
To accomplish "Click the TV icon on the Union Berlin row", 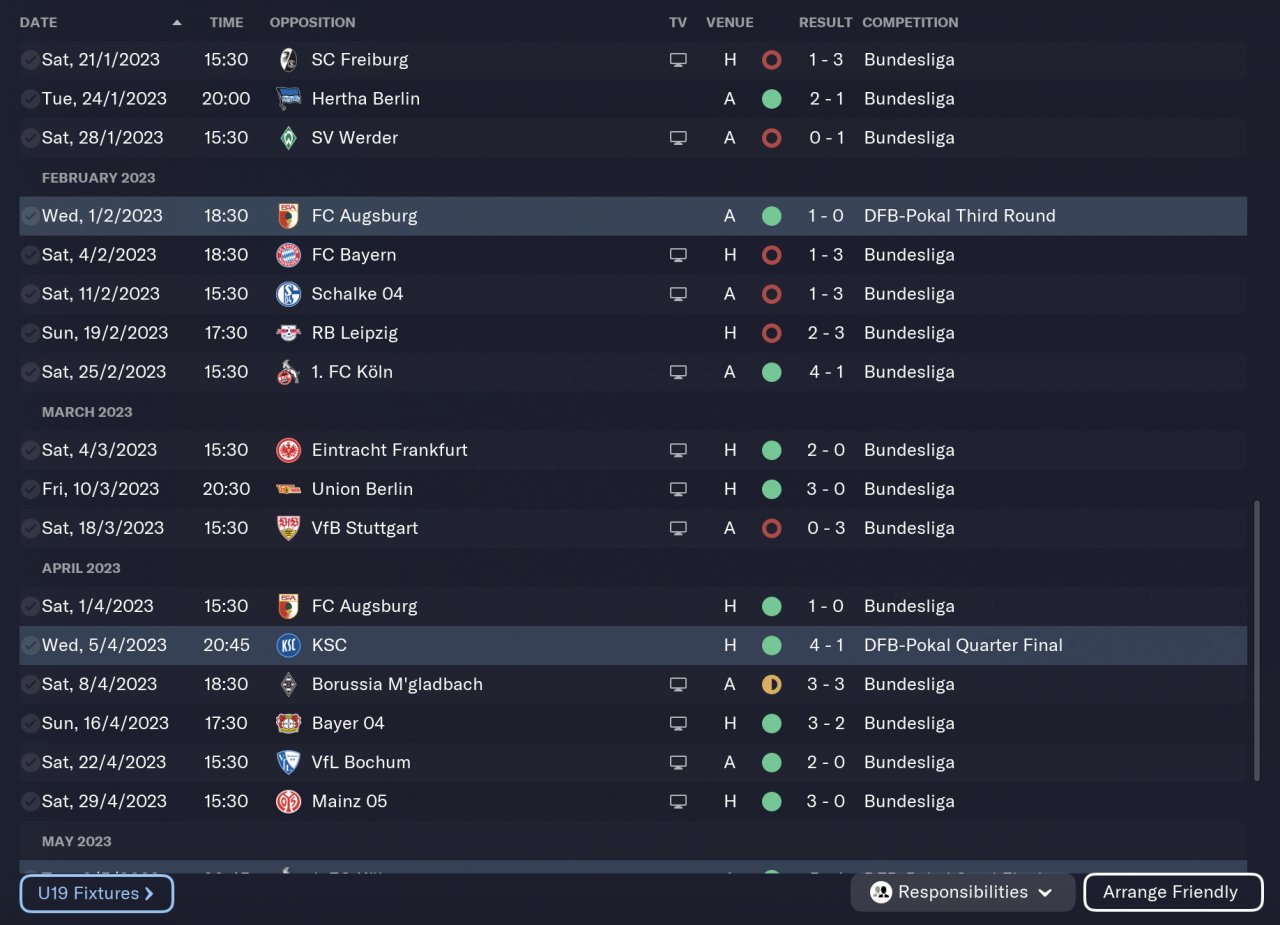I will coord(678,489).
